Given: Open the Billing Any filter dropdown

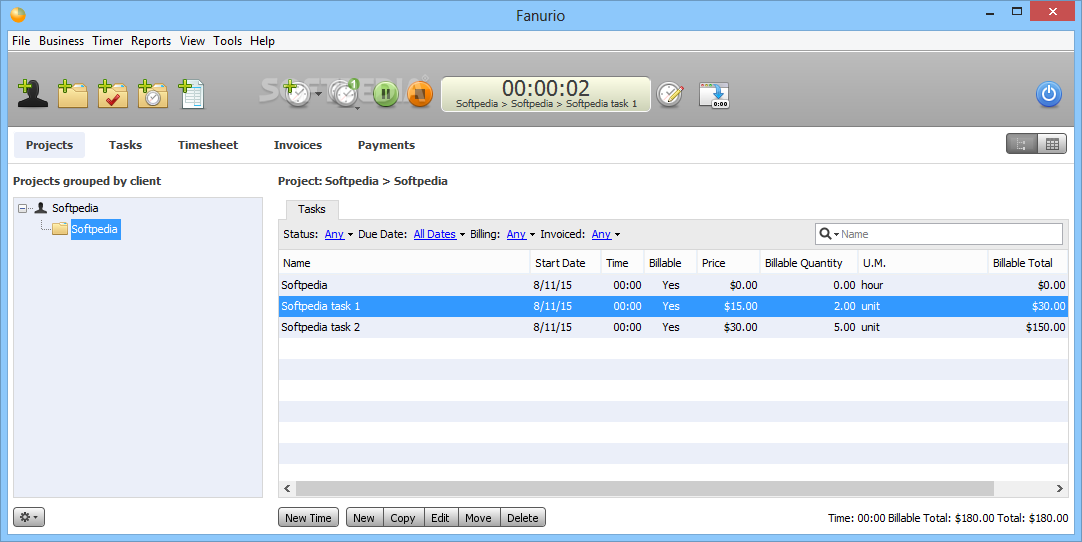Looking at the screenshot, I should pos(521,234).
